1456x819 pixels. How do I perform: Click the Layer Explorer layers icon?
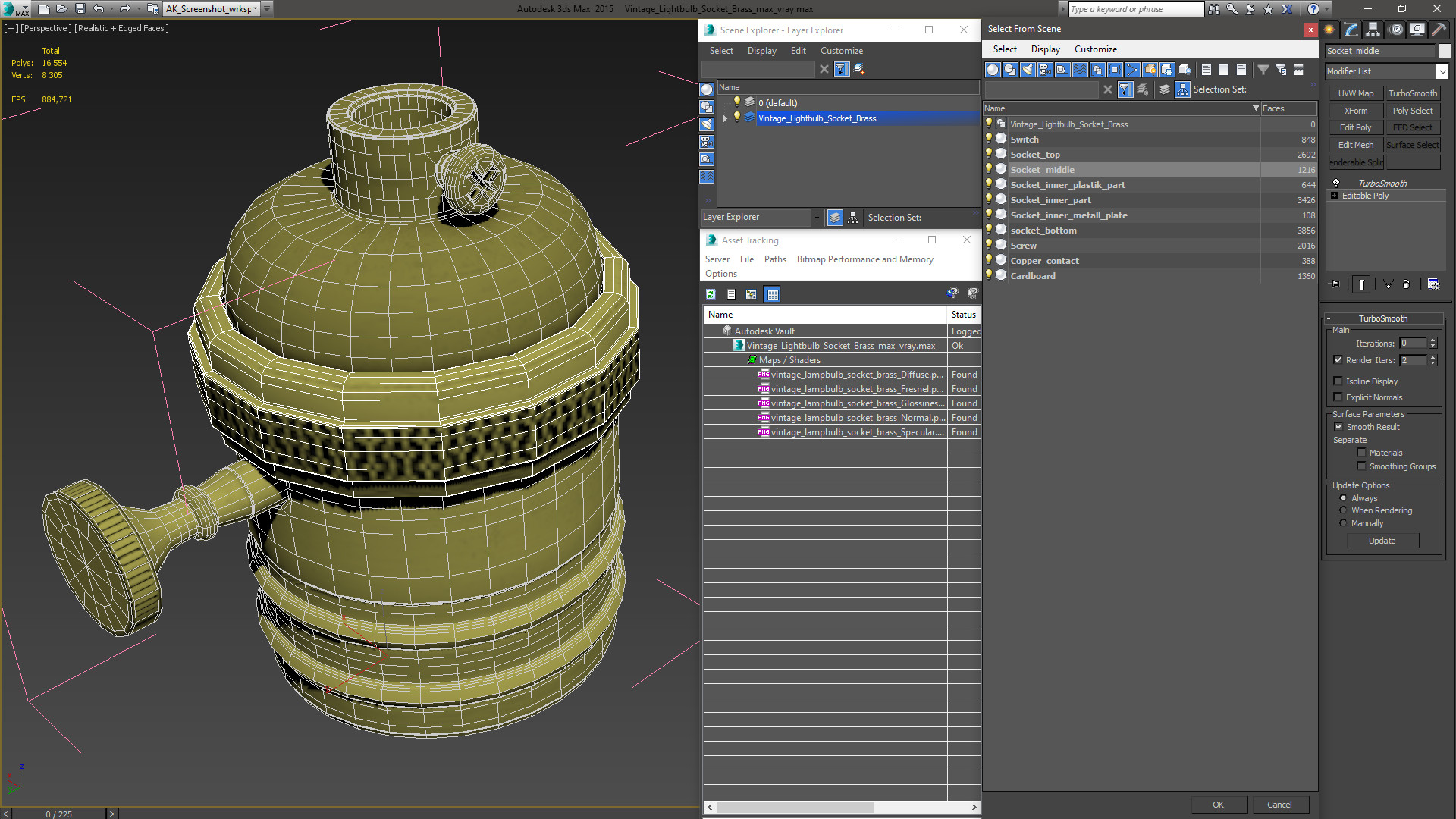pyautogui.click(x=835, y=218)
